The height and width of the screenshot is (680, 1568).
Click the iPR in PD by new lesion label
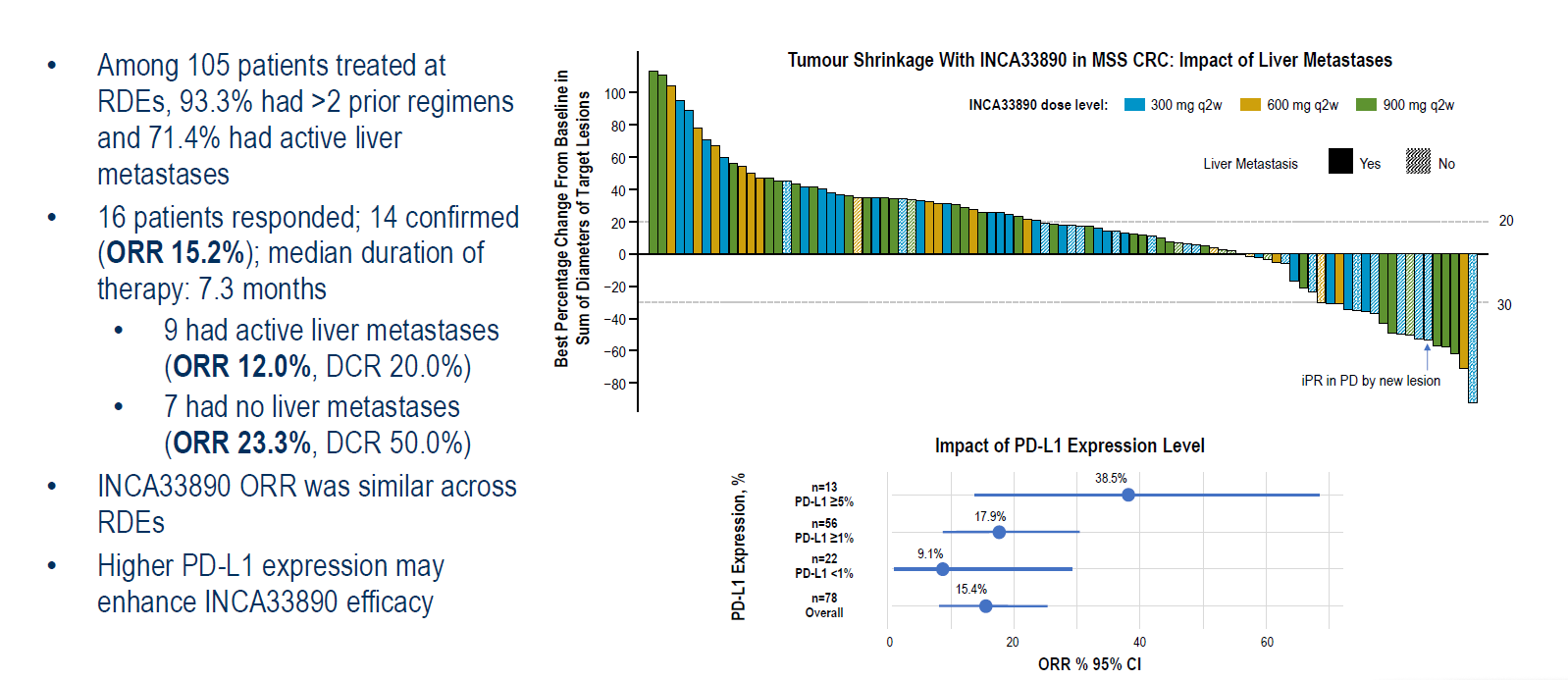tap(1370, 381)
